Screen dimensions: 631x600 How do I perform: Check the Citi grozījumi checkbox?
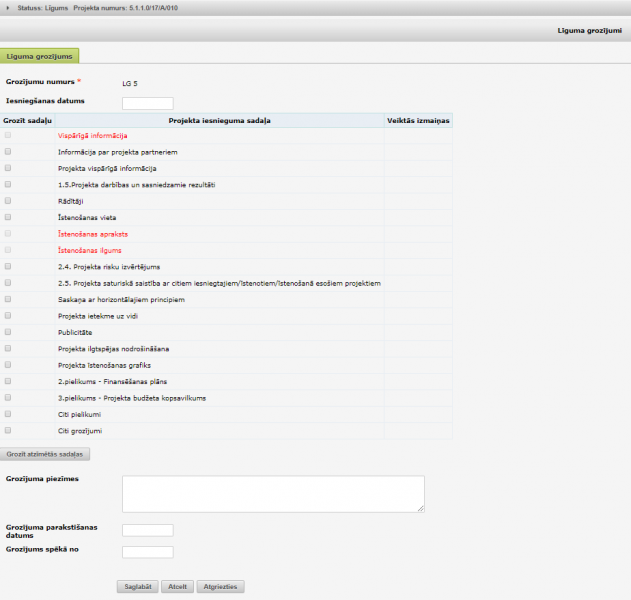pyautogui.click(x=8, y=431)
